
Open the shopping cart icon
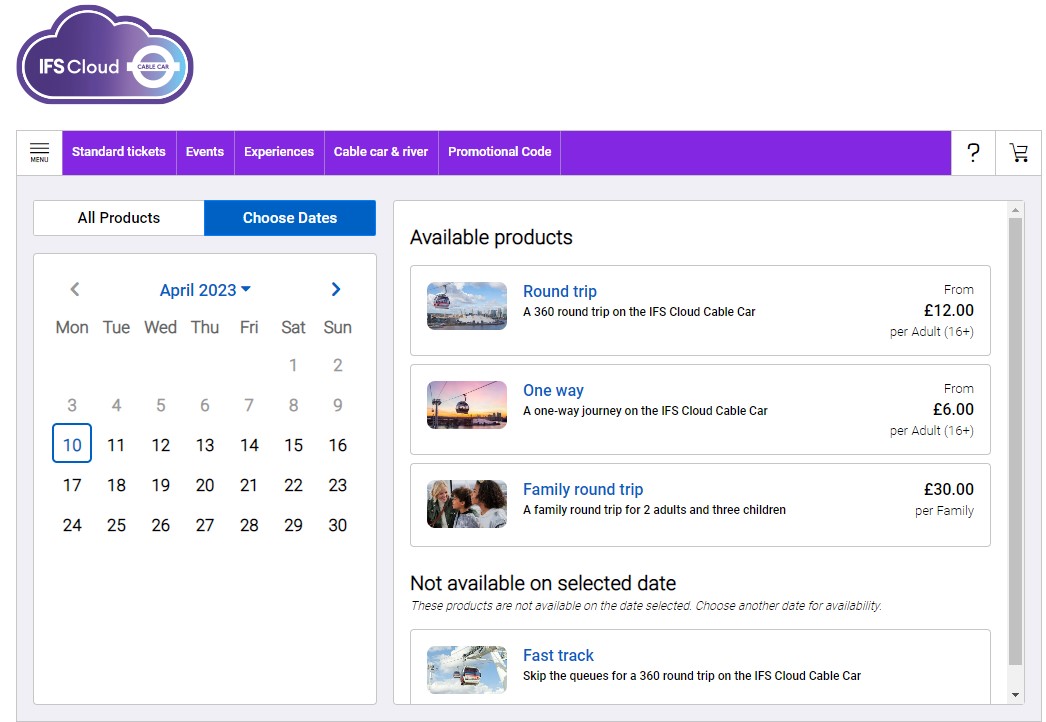click(1018, 152)
